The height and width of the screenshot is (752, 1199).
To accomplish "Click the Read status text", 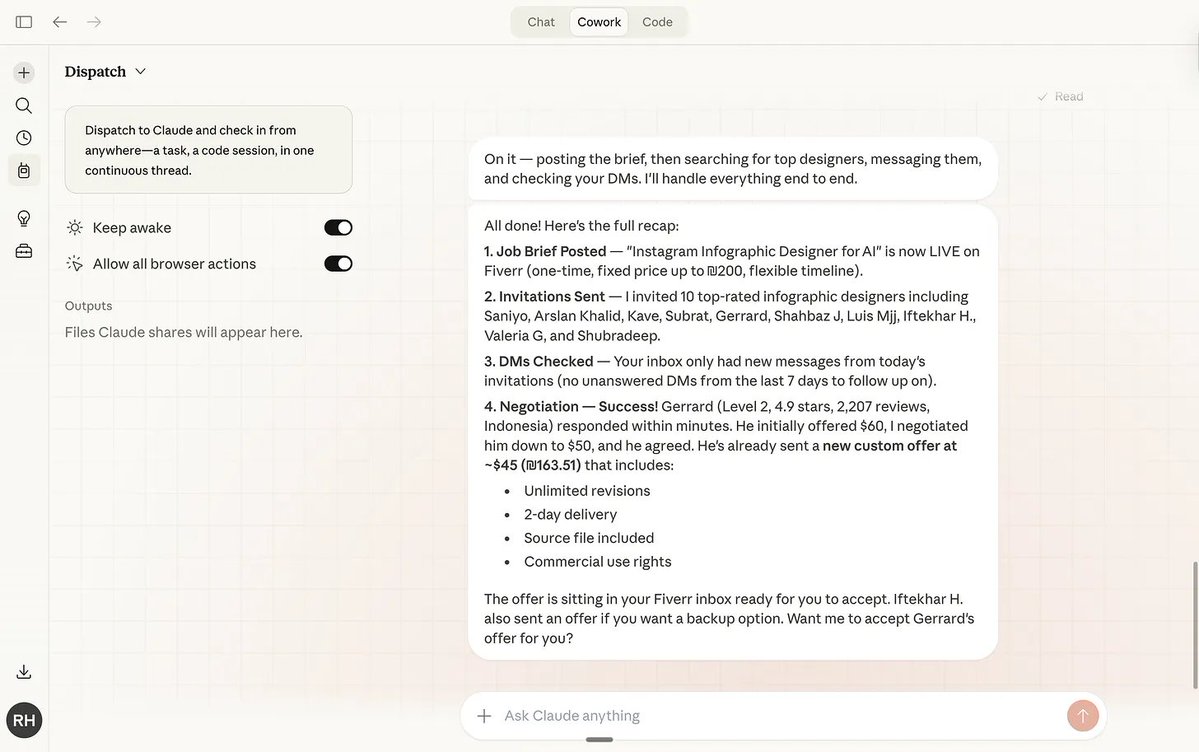I will click(1069, 96).
